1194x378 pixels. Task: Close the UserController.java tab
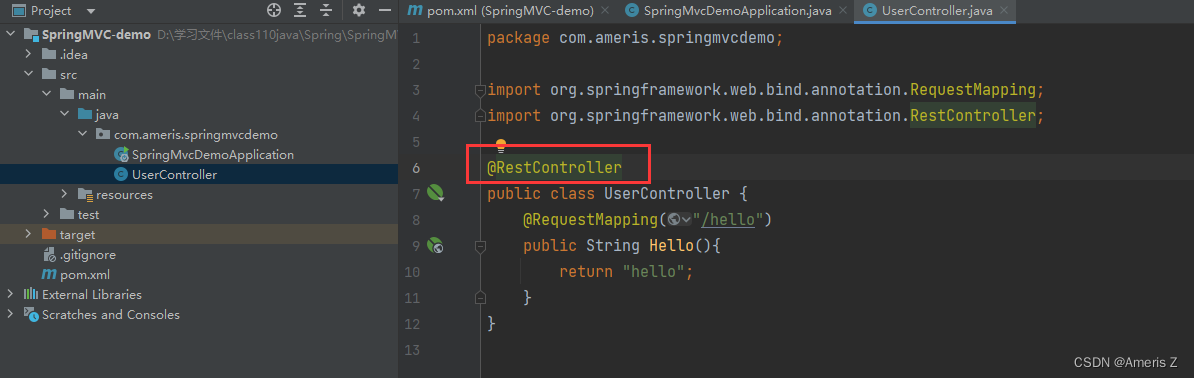point(1003,11)
